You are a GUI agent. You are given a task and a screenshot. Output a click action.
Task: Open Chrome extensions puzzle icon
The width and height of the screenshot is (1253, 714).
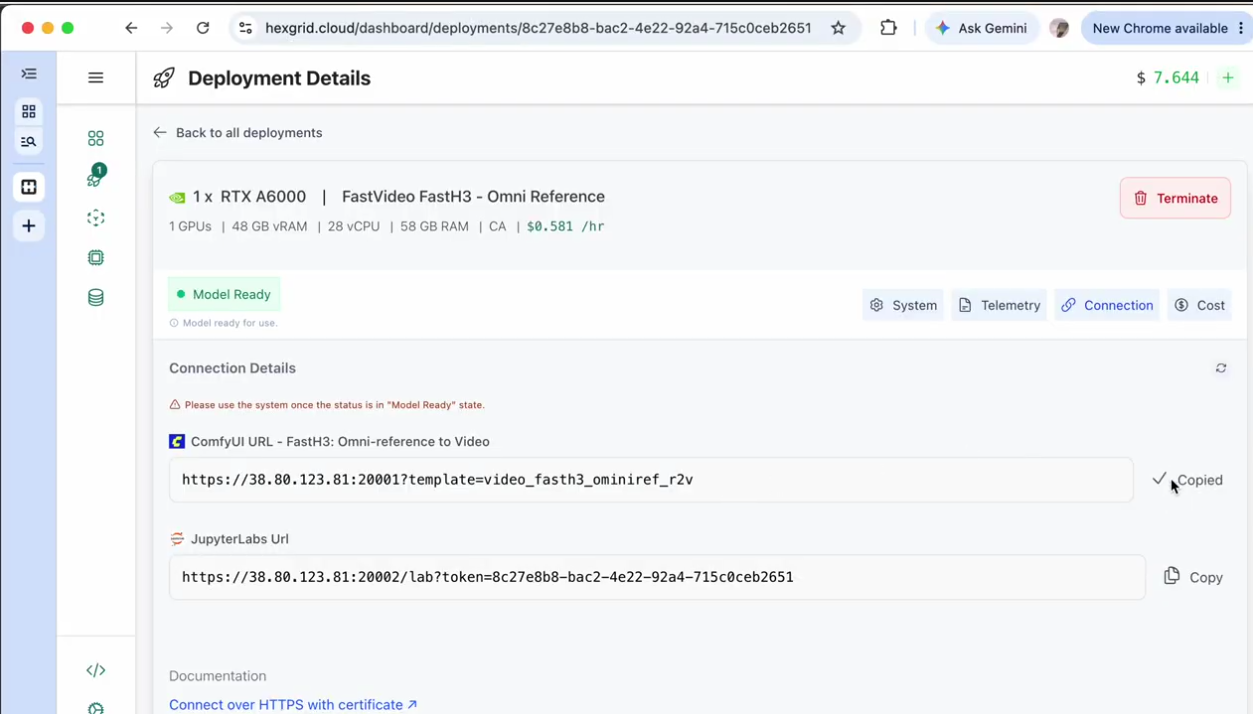[x=888, y=28]
